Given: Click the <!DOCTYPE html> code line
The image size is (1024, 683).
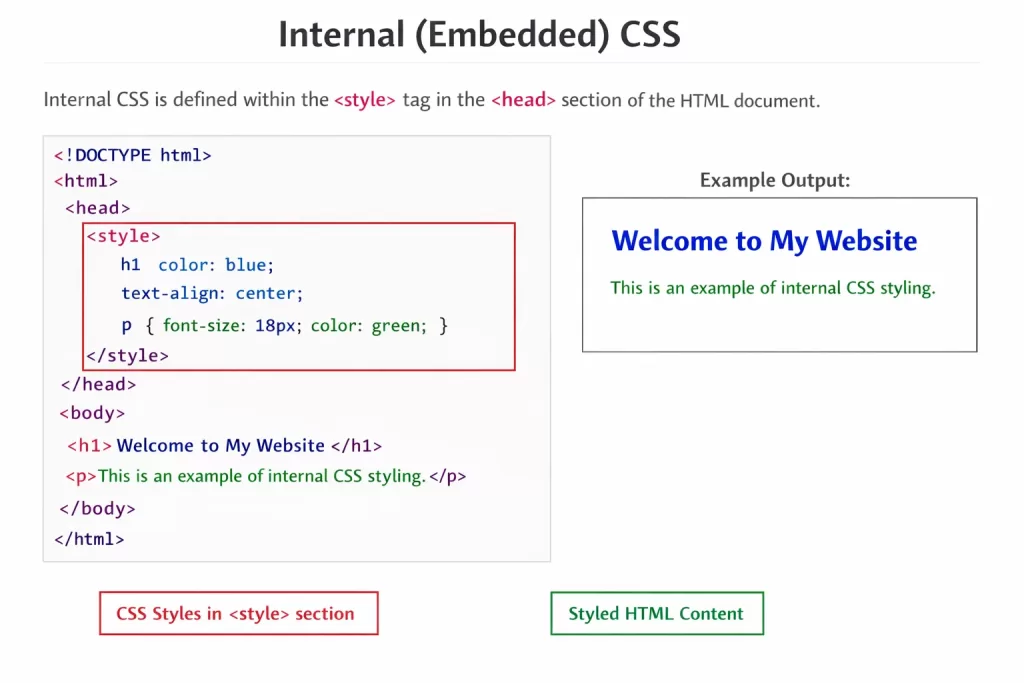Looking at the screenshot, I should click(x=133, y=155).
